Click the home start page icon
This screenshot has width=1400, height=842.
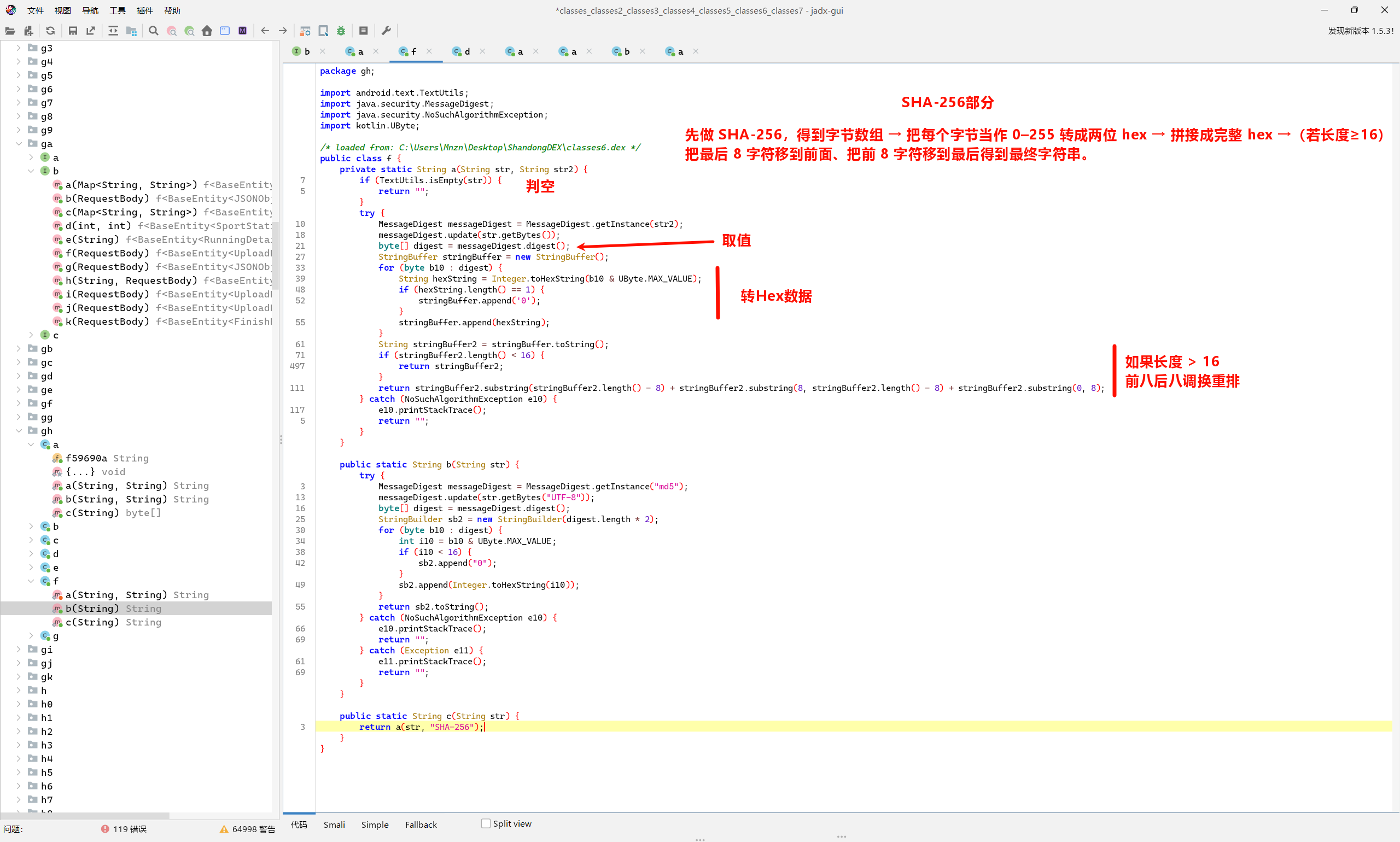207,31
